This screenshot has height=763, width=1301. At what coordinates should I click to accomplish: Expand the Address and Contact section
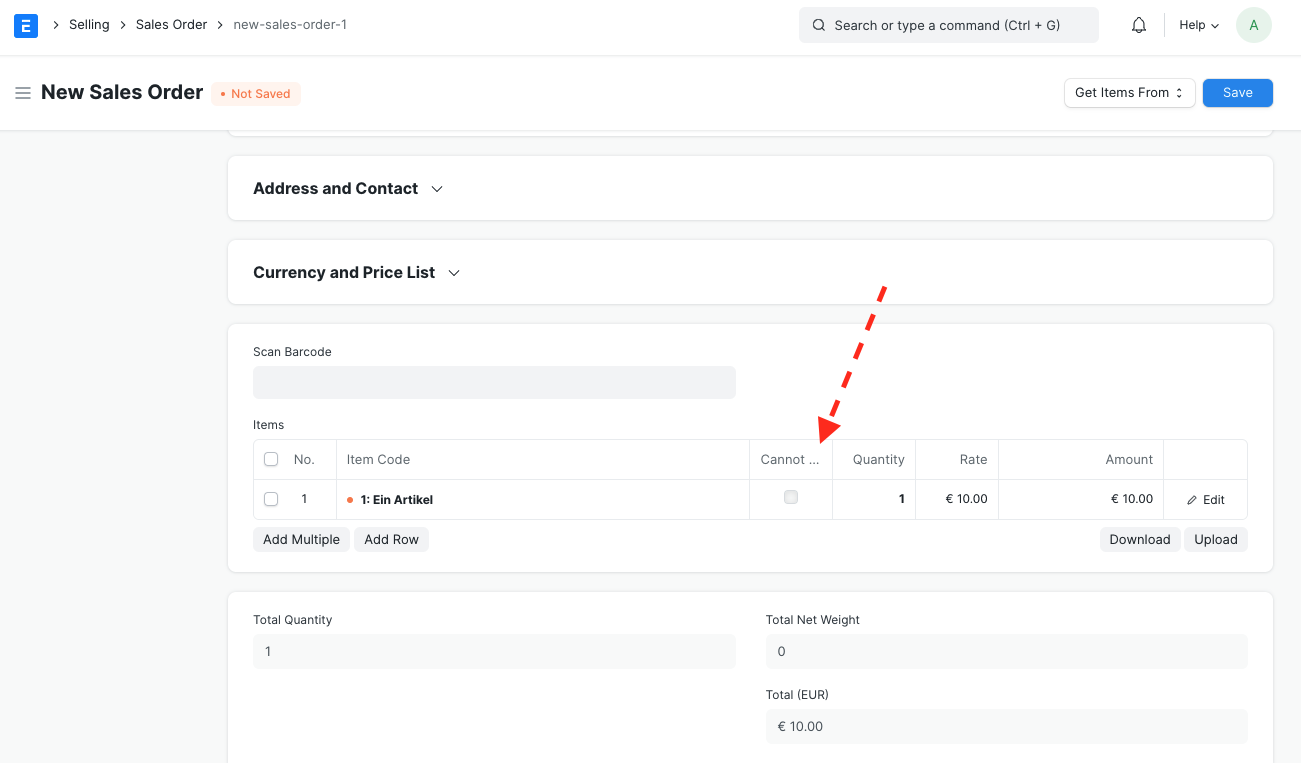point(348,188)
